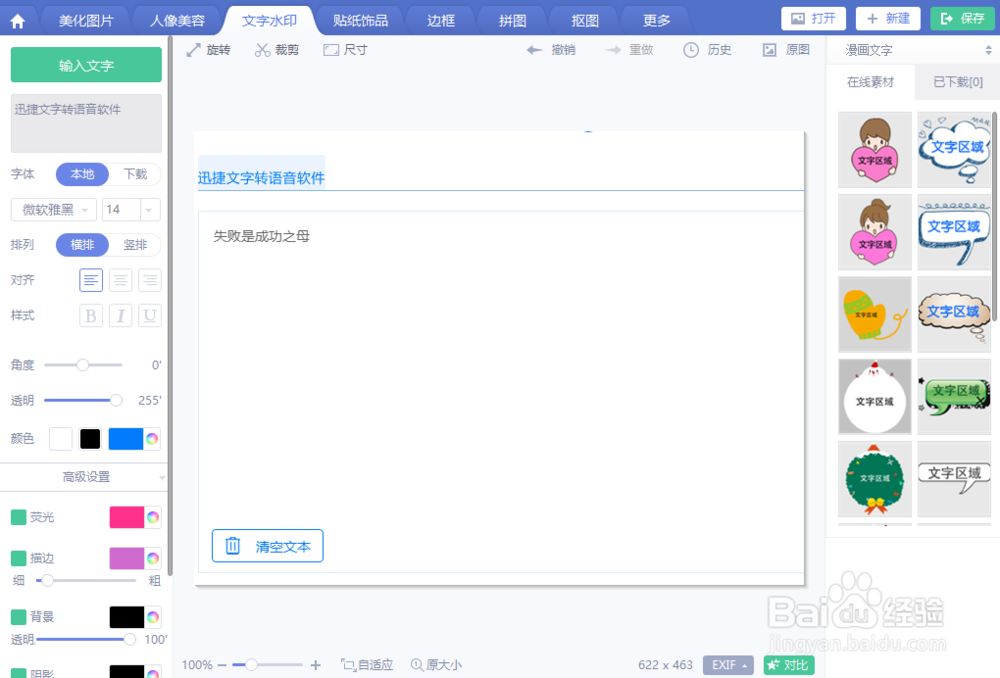Open the 漫画文字 category dropdown
1000x678 pixels.
pos(914,50)
